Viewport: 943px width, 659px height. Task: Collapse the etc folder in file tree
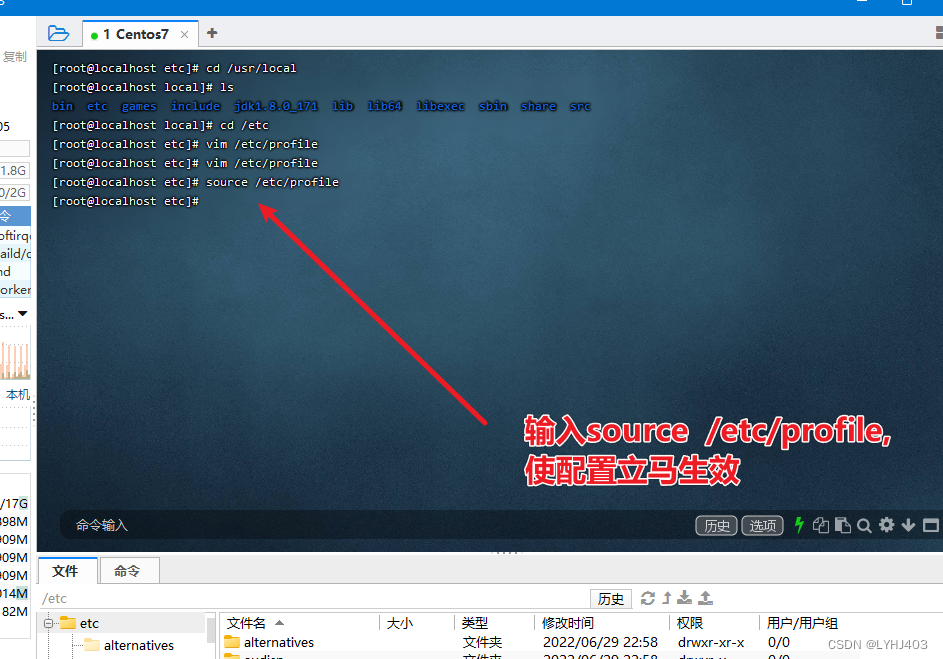coord(48,622)
